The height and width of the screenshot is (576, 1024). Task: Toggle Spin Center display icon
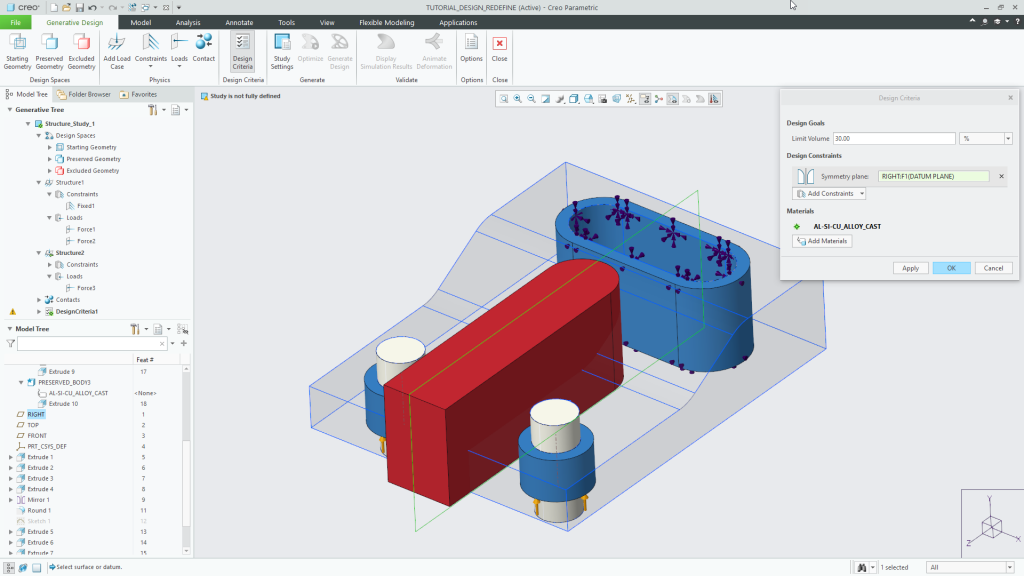tap(659, 99)
